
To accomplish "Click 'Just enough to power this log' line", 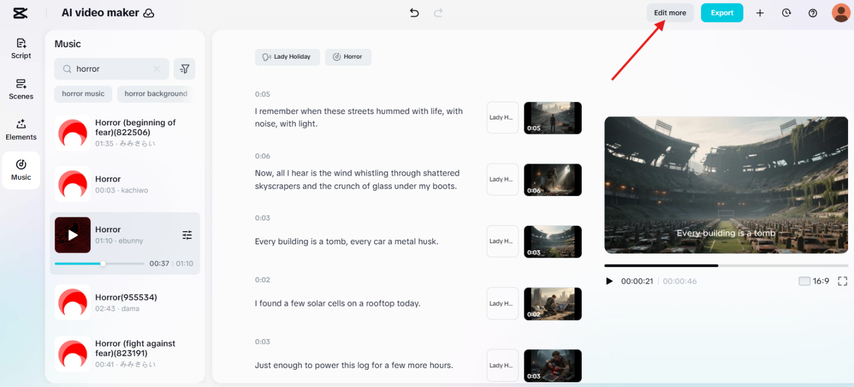I will pos(354,366).
